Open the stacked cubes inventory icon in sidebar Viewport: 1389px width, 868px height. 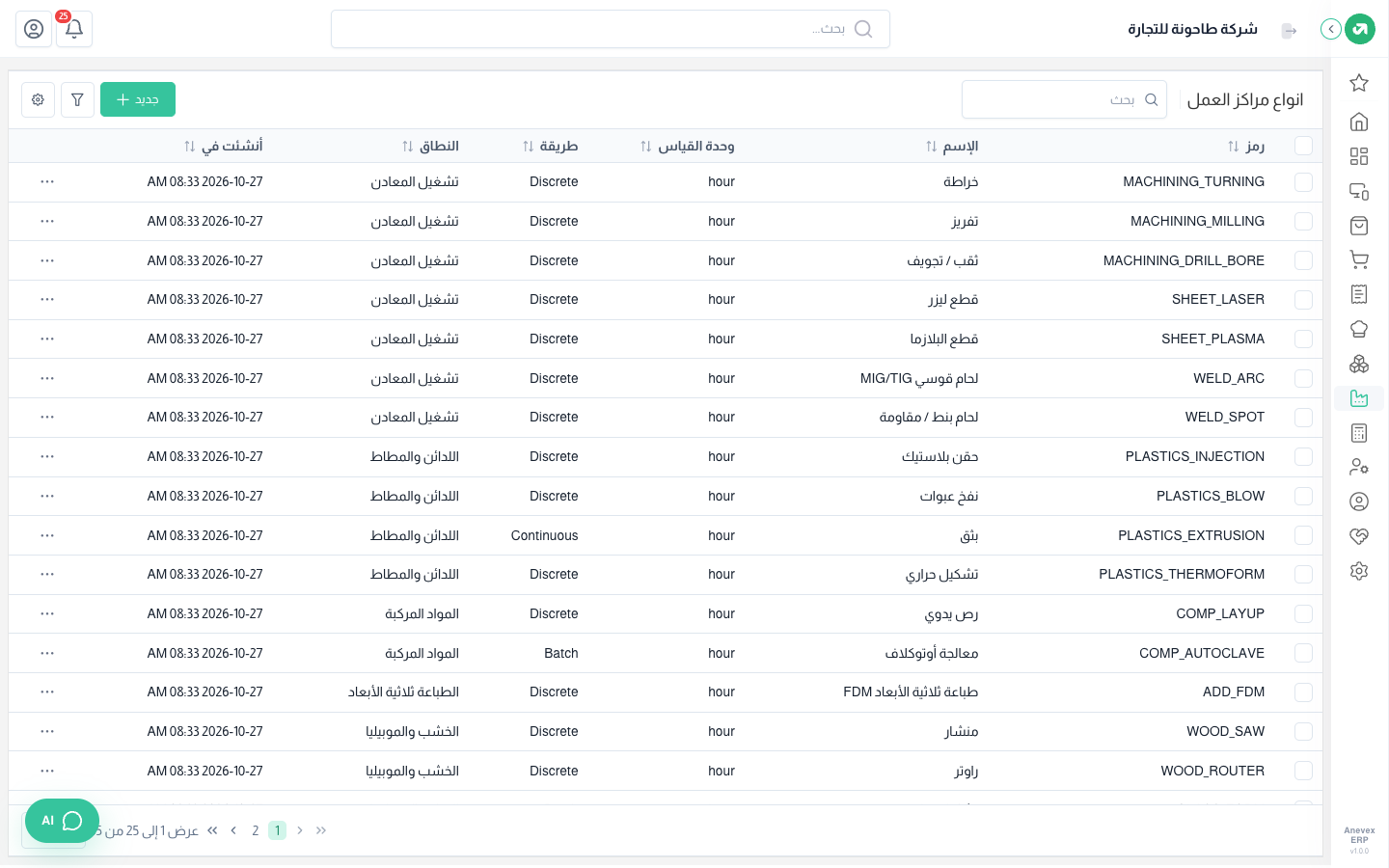(1359, 364)
